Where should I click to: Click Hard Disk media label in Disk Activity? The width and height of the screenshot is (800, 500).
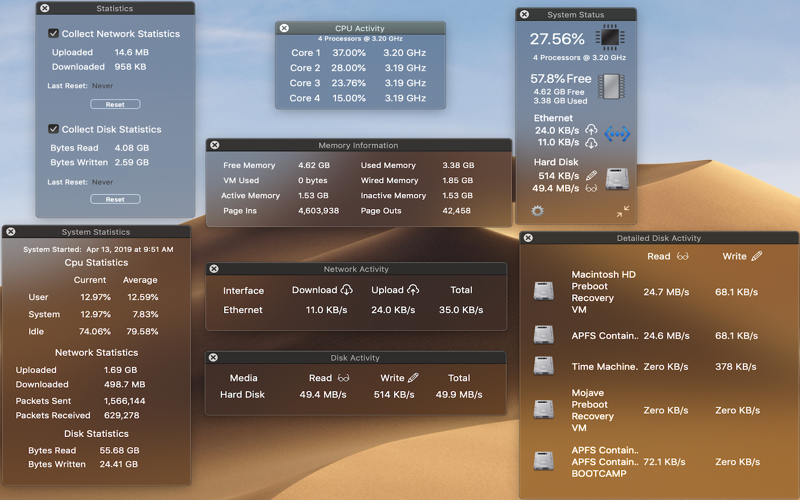tap(242, 394)
